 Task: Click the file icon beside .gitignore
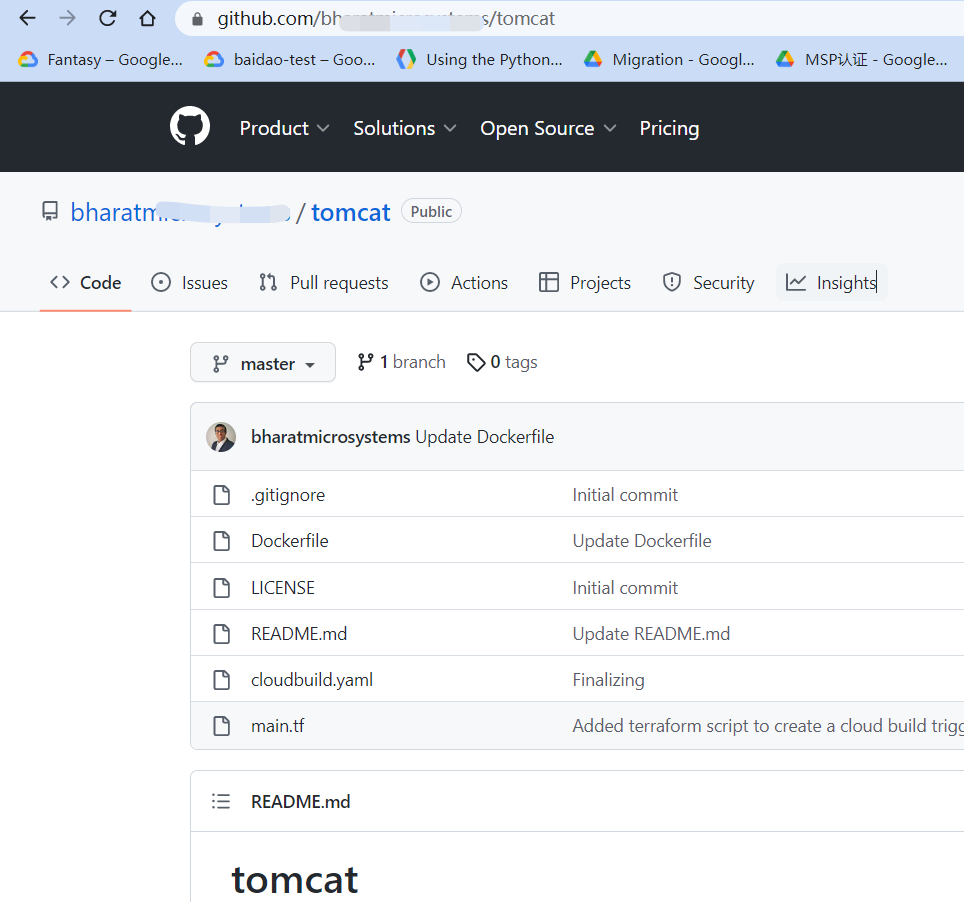[221, 494]
